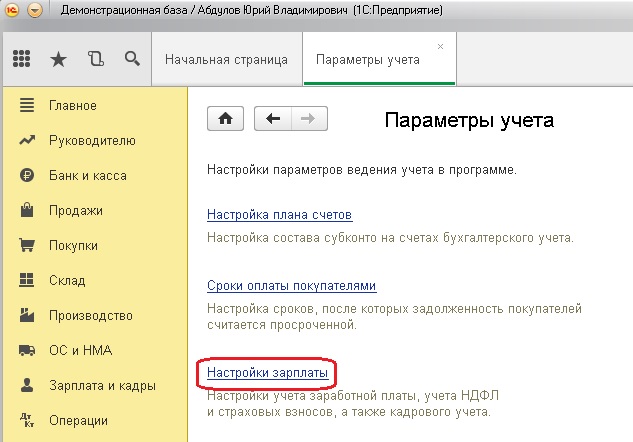Open the sections menu grid icon
633x442 pixels.
click(x=22, y=60)
